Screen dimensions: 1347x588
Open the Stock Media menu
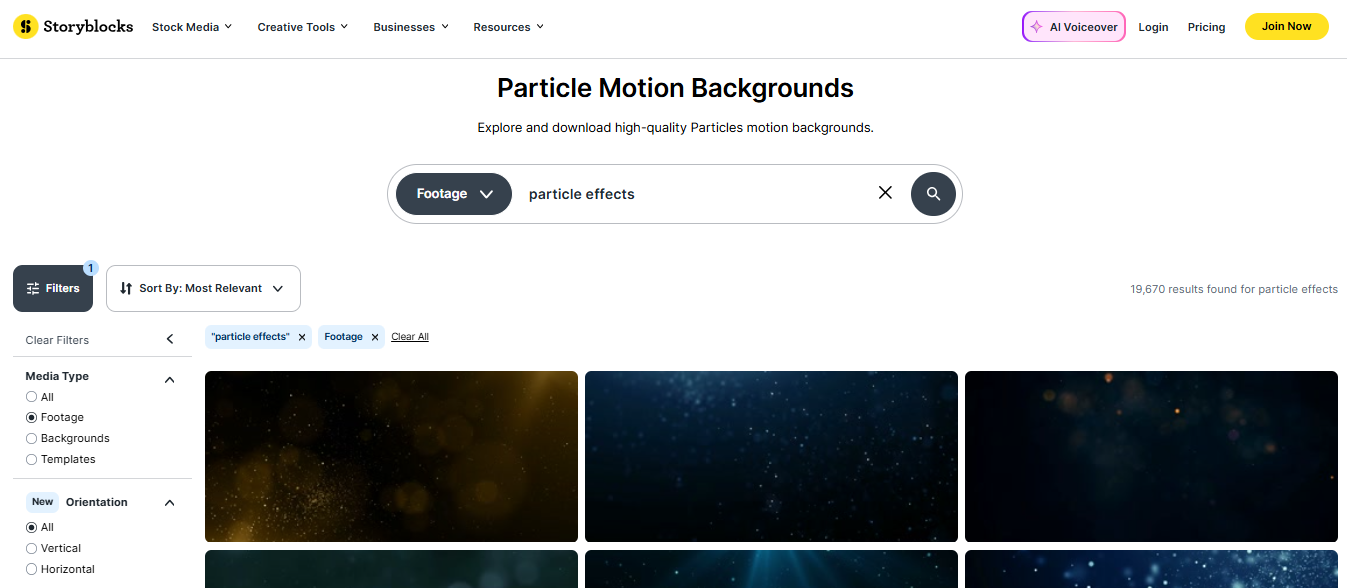[192, 27]
